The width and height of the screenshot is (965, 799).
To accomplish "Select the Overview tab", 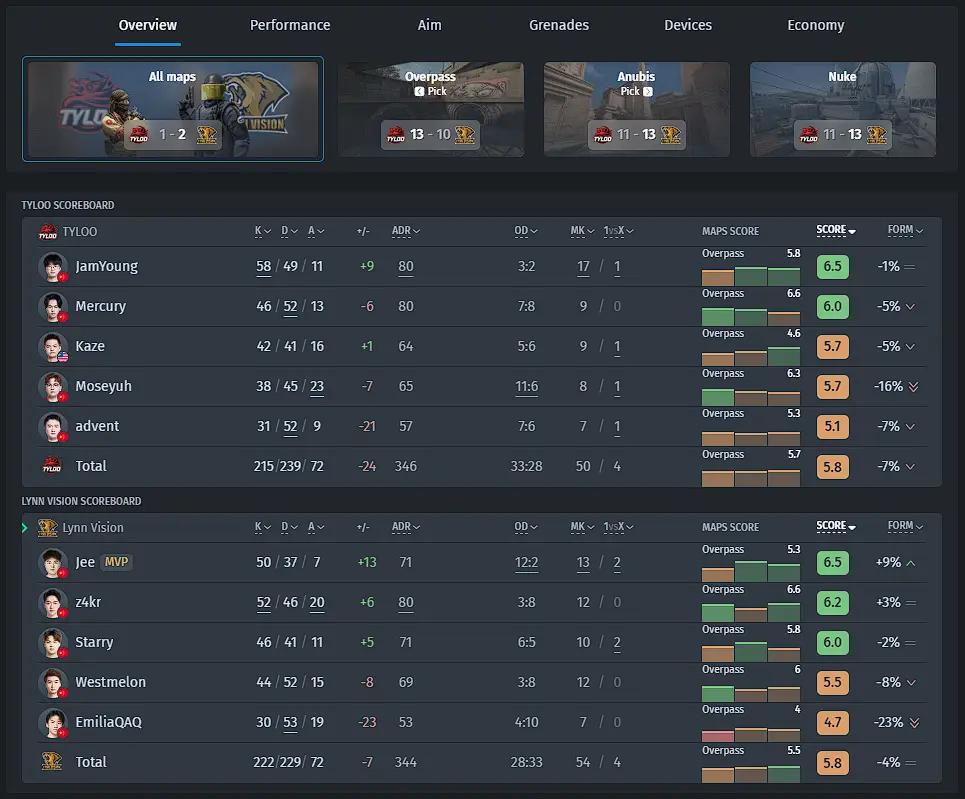I will tap(148, 25).
